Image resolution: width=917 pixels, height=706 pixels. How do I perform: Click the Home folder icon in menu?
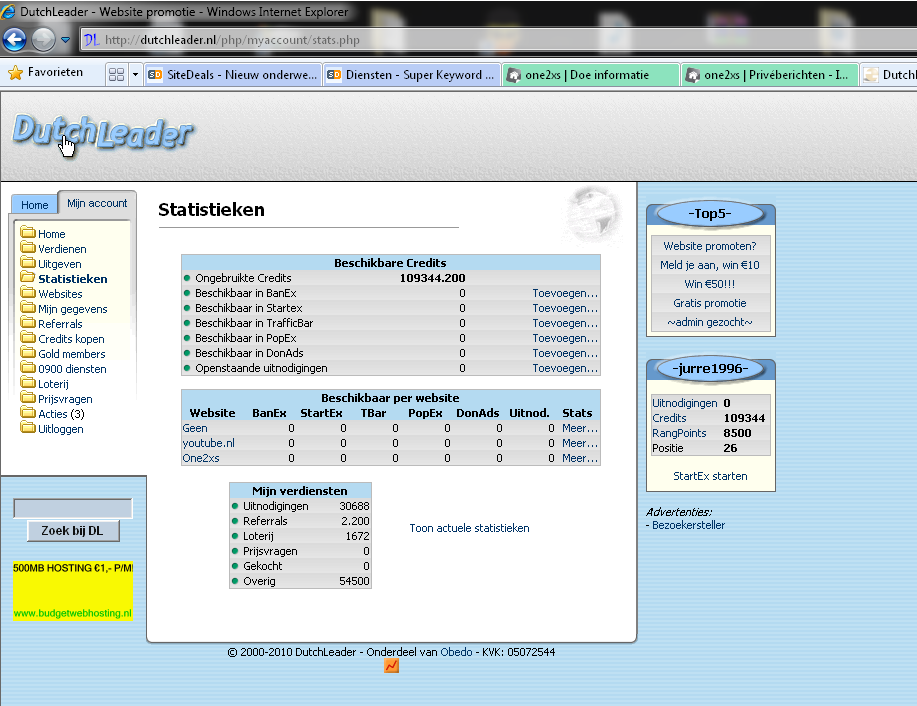27,232
